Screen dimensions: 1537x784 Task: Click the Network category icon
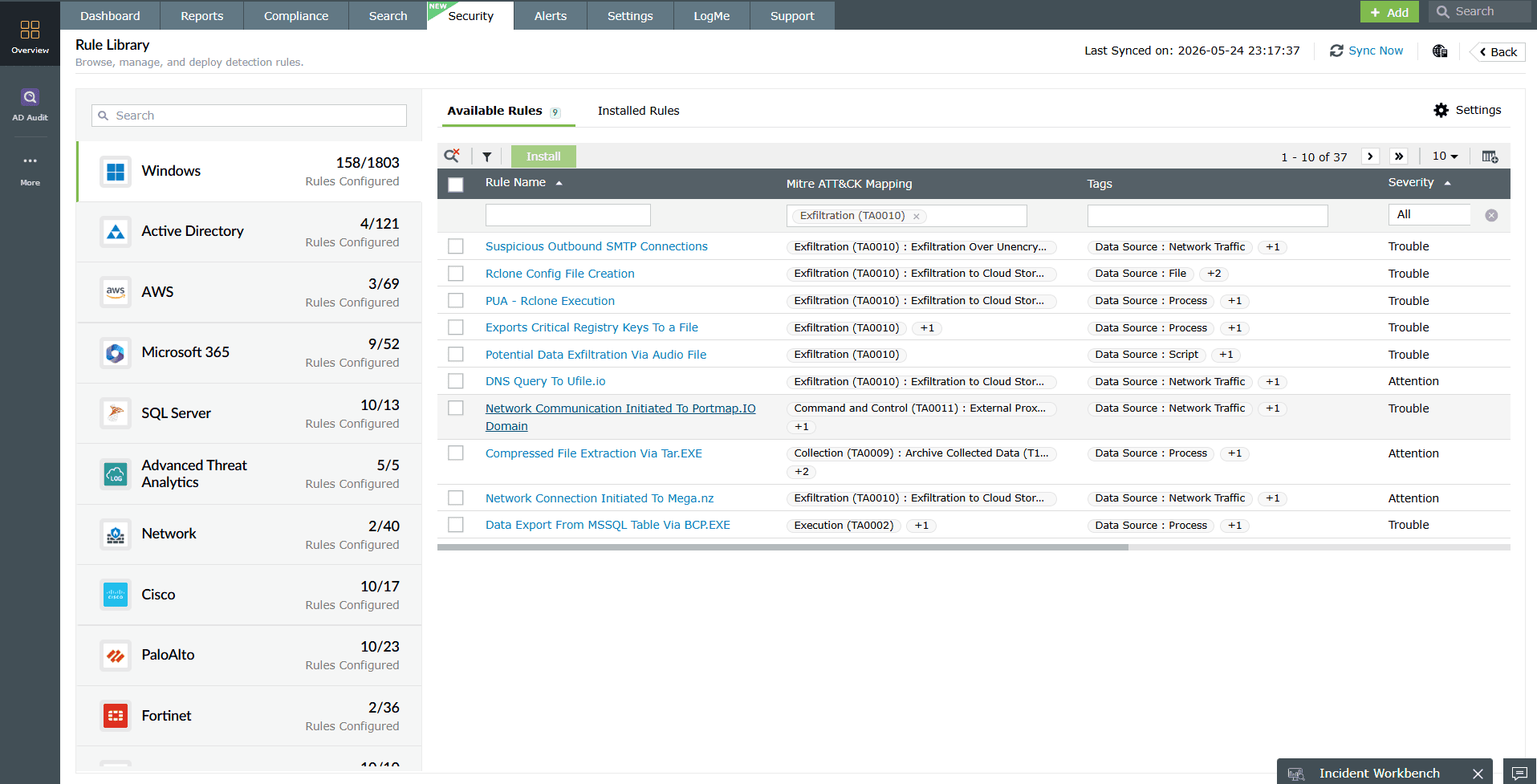point(116,534)
